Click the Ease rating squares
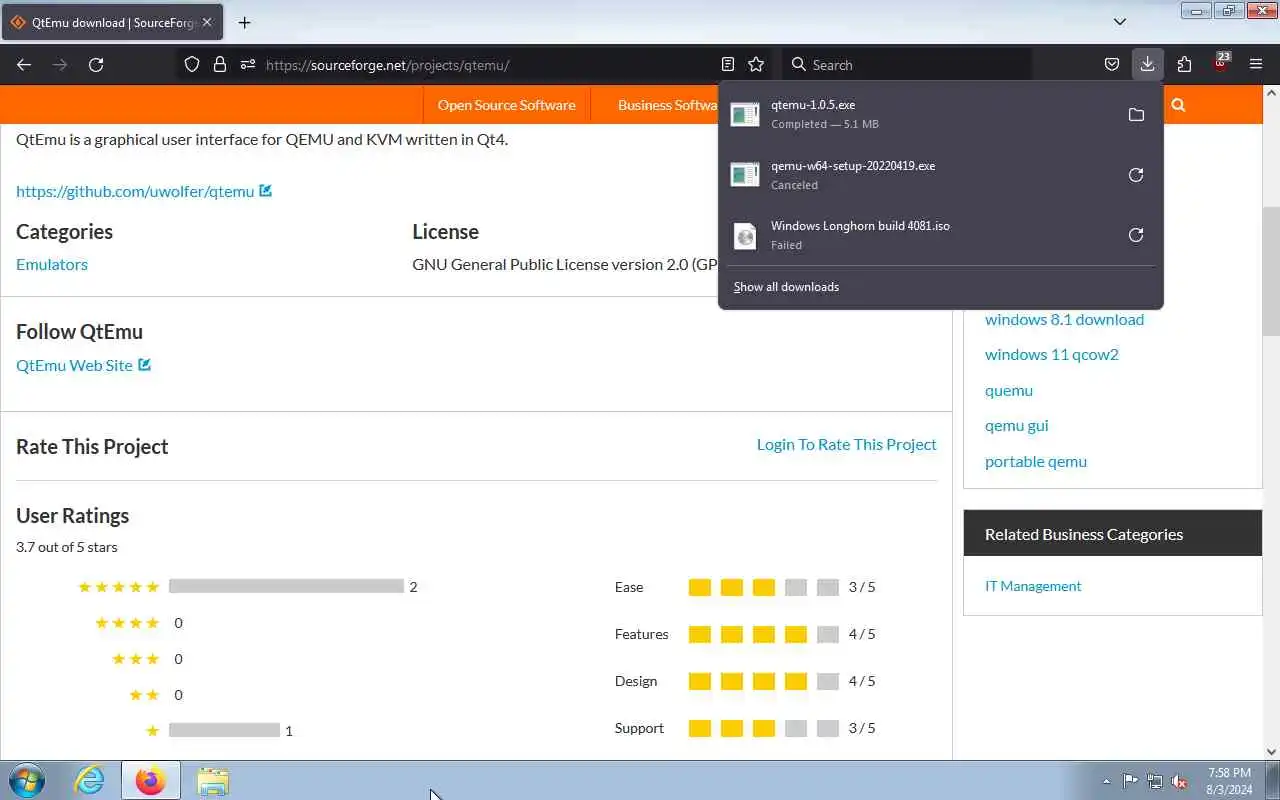This screenshot has width=1280, height=800. click(x=763, y=587)
